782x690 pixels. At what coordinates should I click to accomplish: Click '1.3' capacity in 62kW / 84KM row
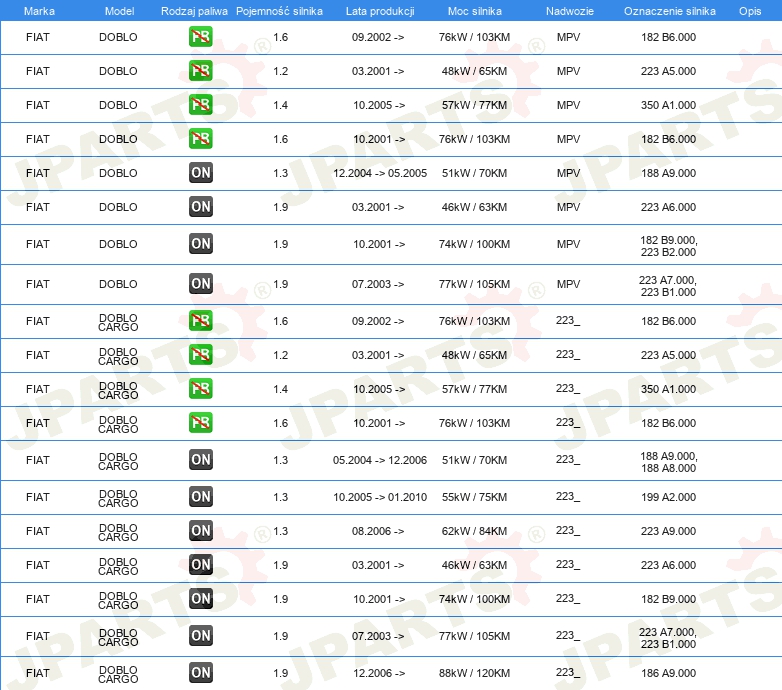point(280,531)
